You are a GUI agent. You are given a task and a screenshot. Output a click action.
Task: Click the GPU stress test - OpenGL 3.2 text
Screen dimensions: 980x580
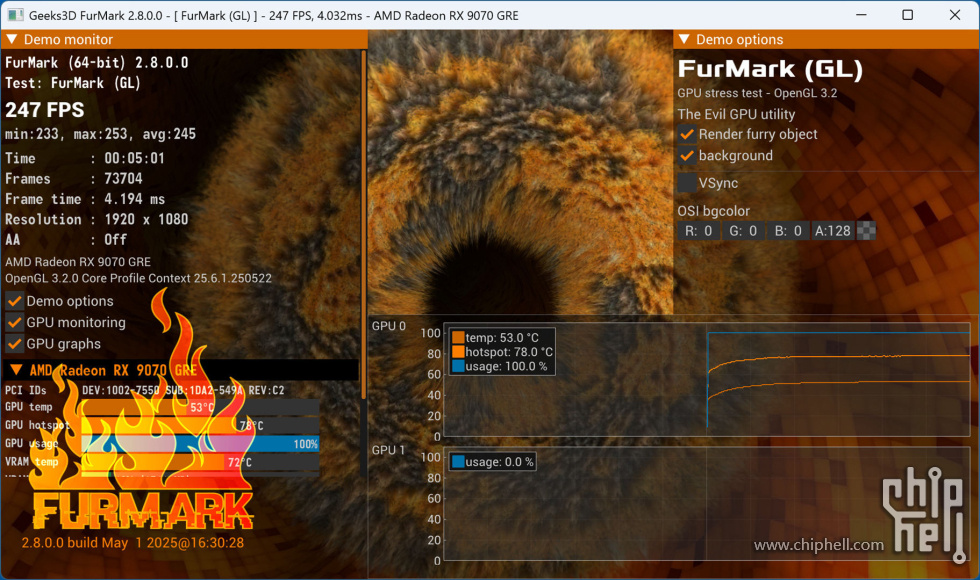pyautogui.click(x=758, y=93)
